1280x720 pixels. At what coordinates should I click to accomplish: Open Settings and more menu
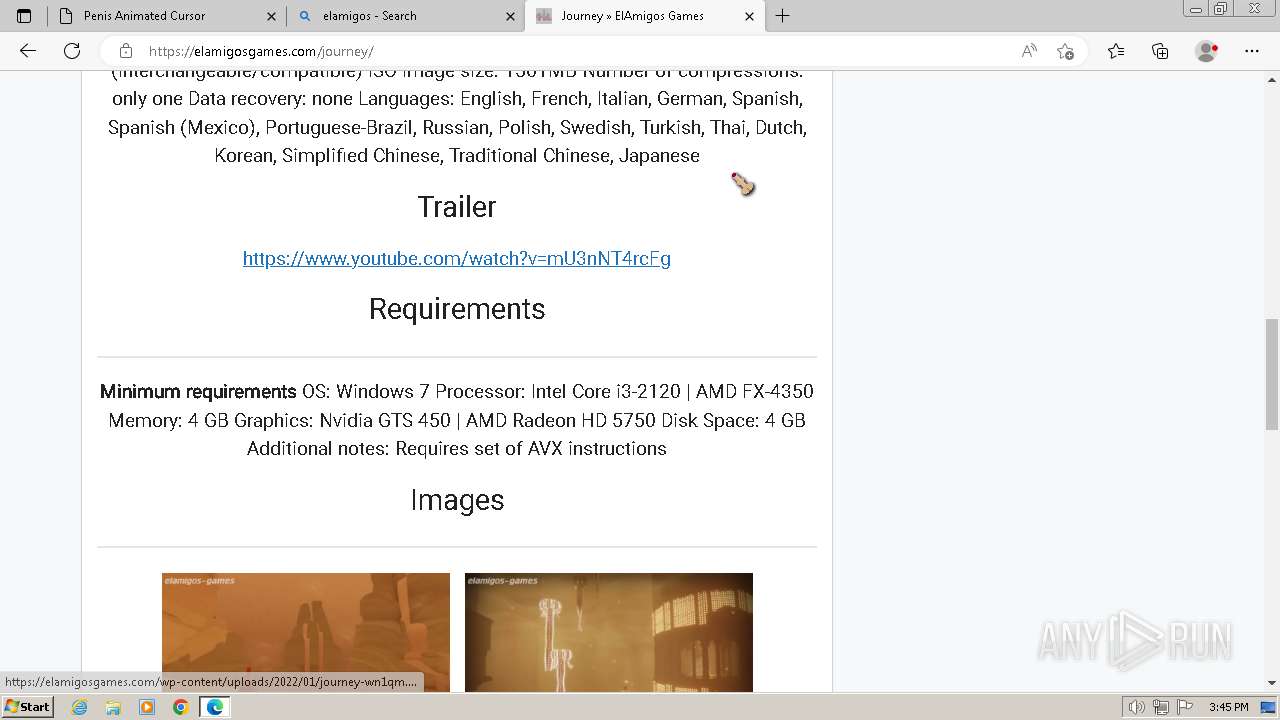click(1252, 51)
